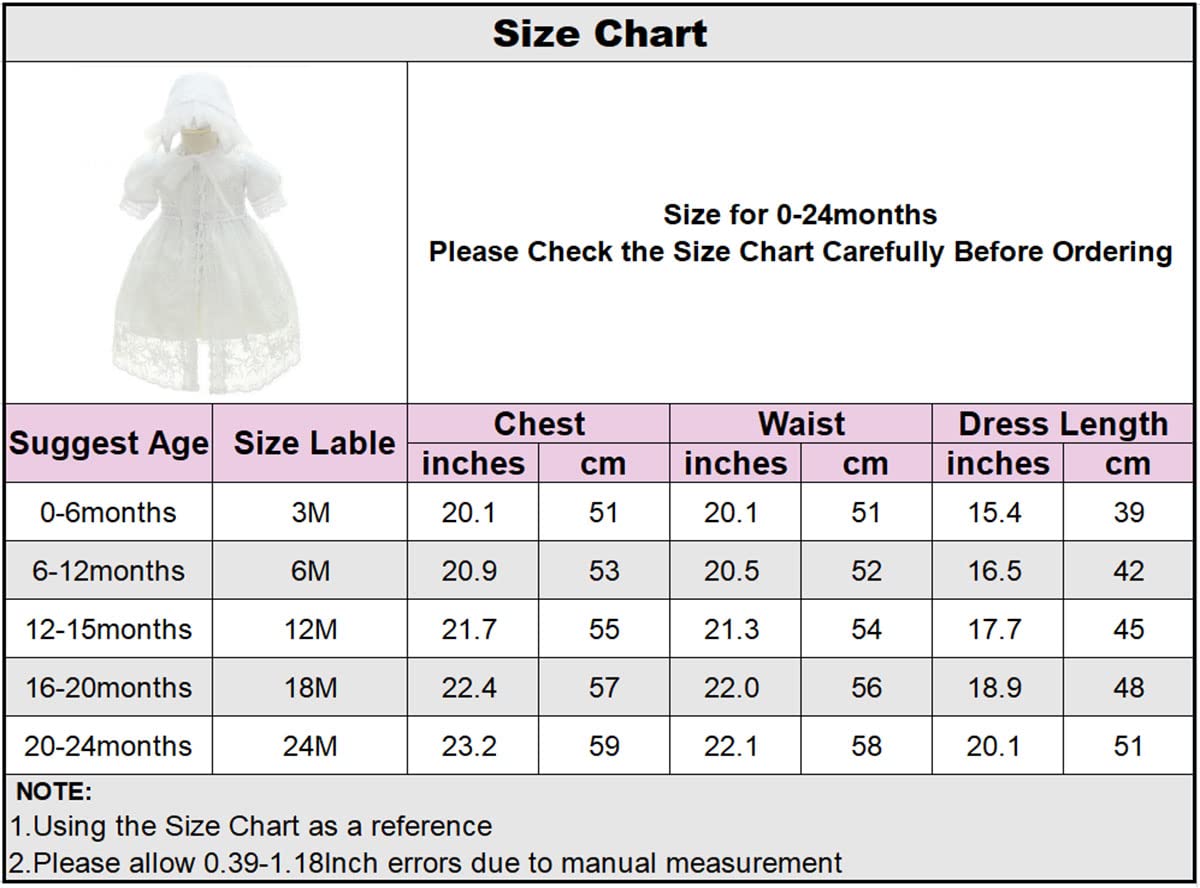
Task: Select the Chest header cell
Action: coord(542,423)
